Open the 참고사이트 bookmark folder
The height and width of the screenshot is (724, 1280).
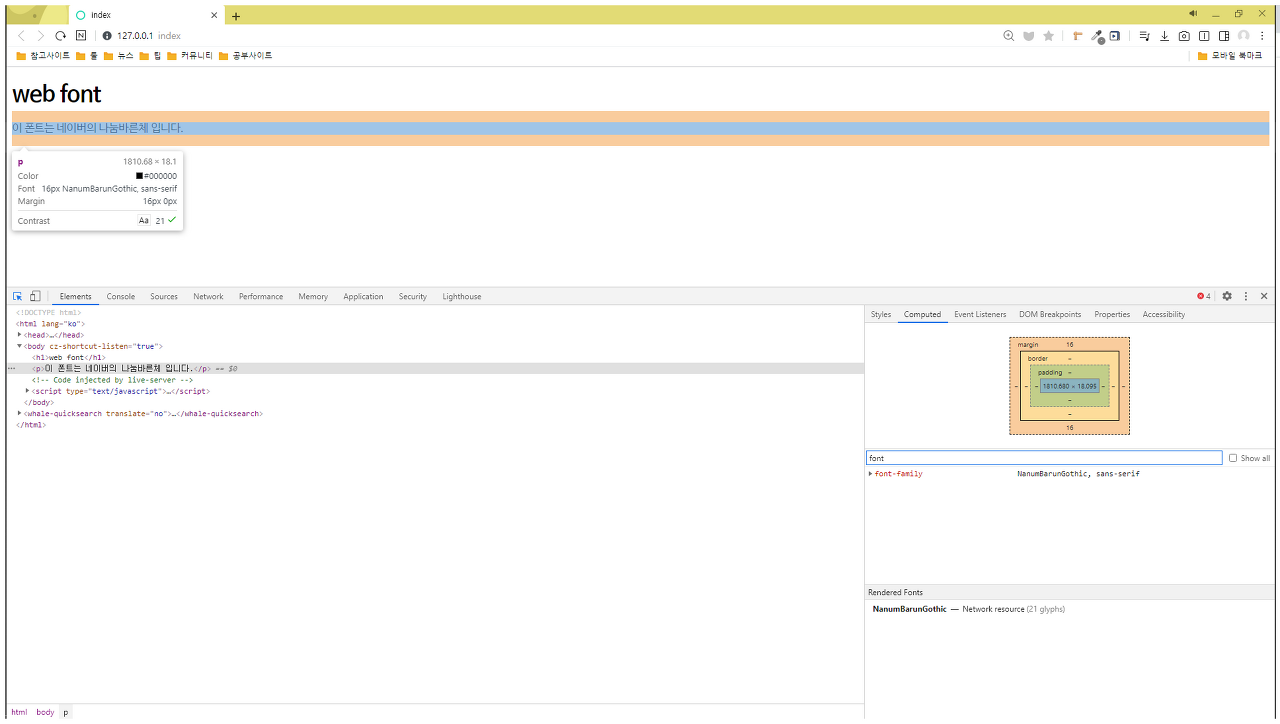coord(44,56)
